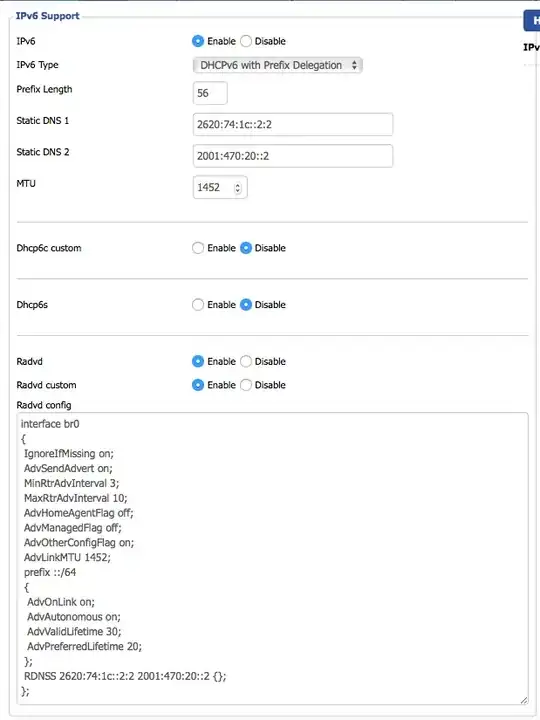
Task: Click the 'AdvOnLink on;' line
Action: (61, 602)
